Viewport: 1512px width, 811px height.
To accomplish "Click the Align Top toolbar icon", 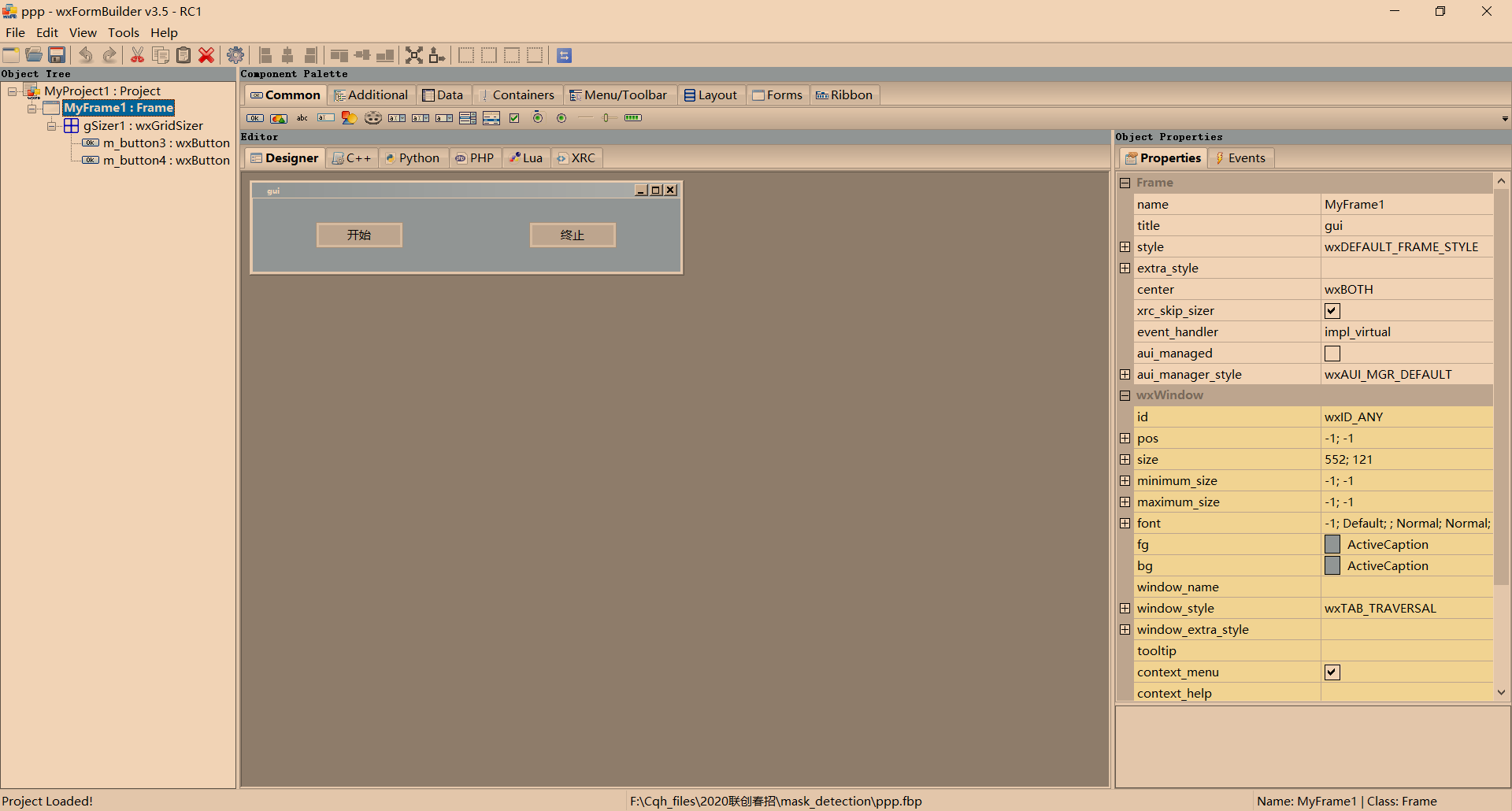I will coord(339,55).
